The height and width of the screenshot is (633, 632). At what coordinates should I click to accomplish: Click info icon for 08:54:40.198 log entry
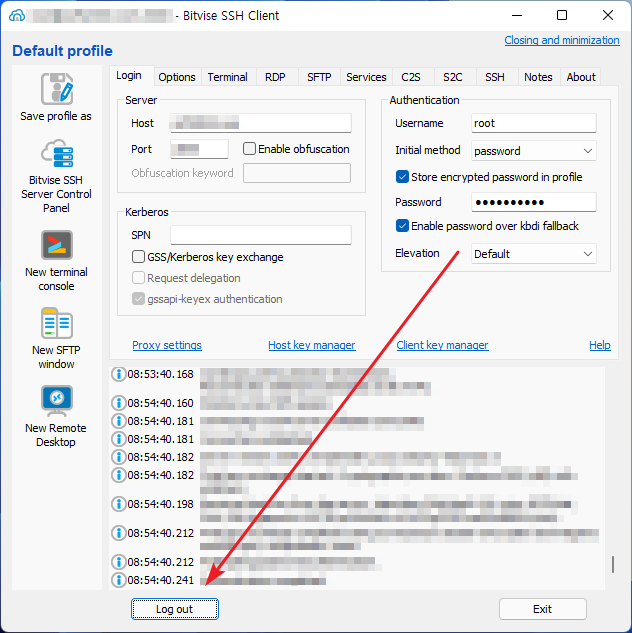[119, 504]
